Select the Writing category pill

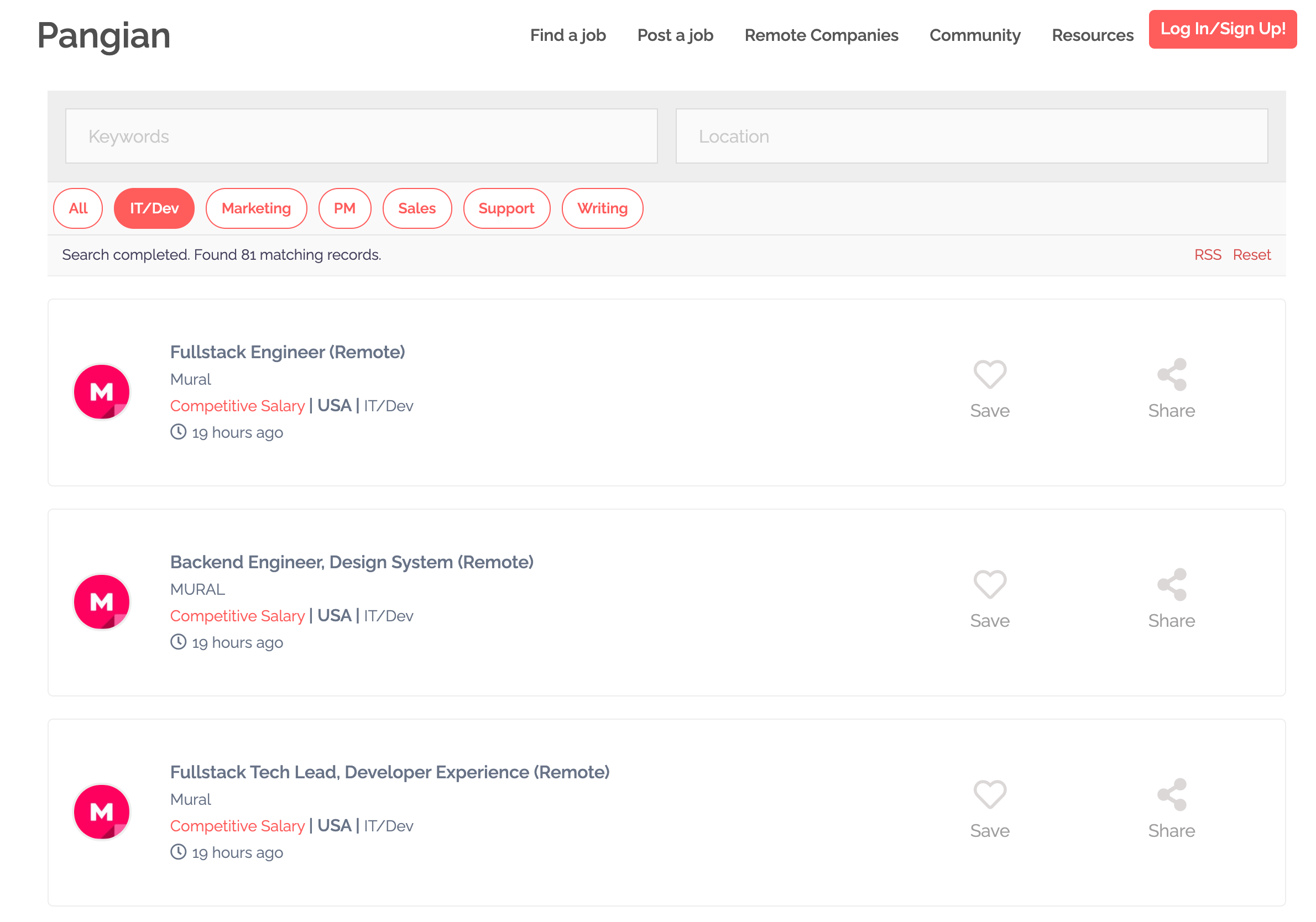click(602, 208)
